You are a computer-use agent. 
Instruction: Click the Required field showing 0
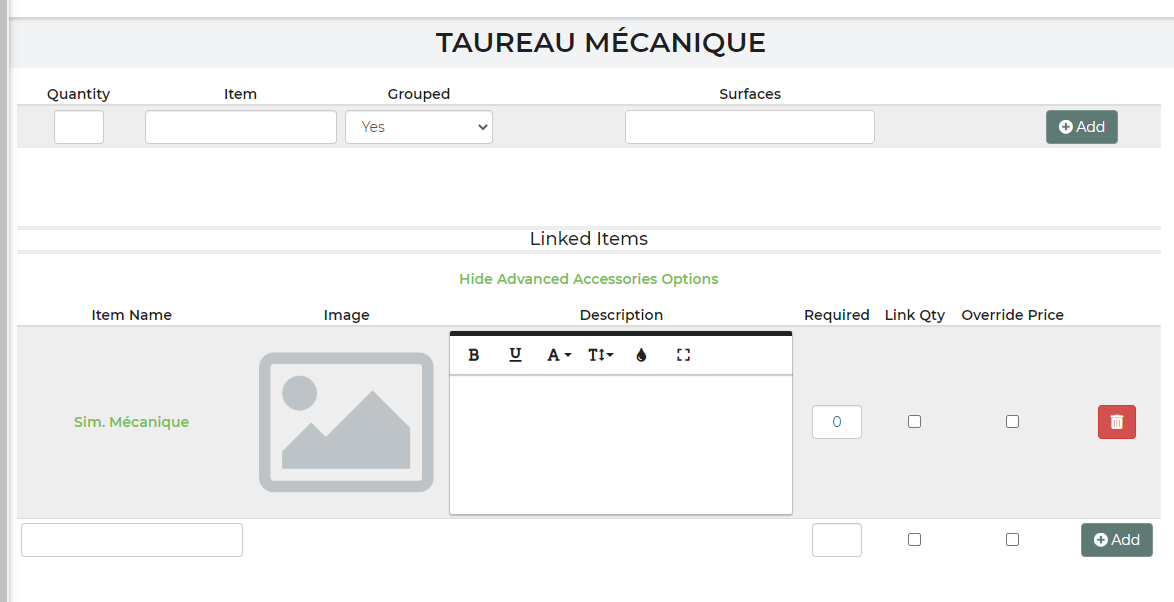[836, 422]
